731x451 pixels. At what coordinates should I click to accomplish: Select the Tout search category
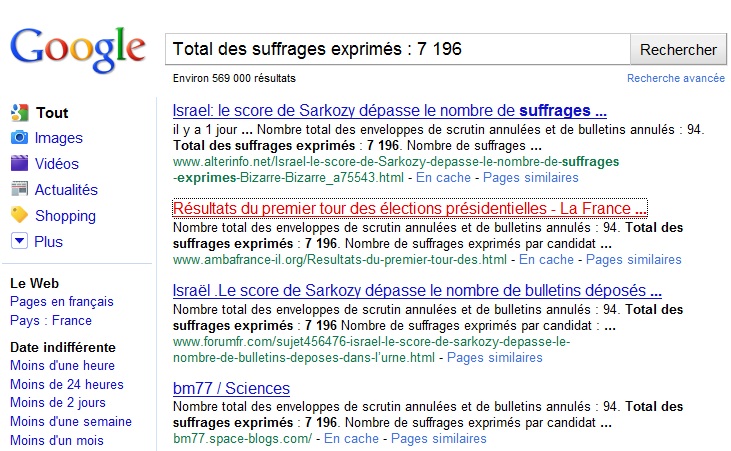click(52, 113)
